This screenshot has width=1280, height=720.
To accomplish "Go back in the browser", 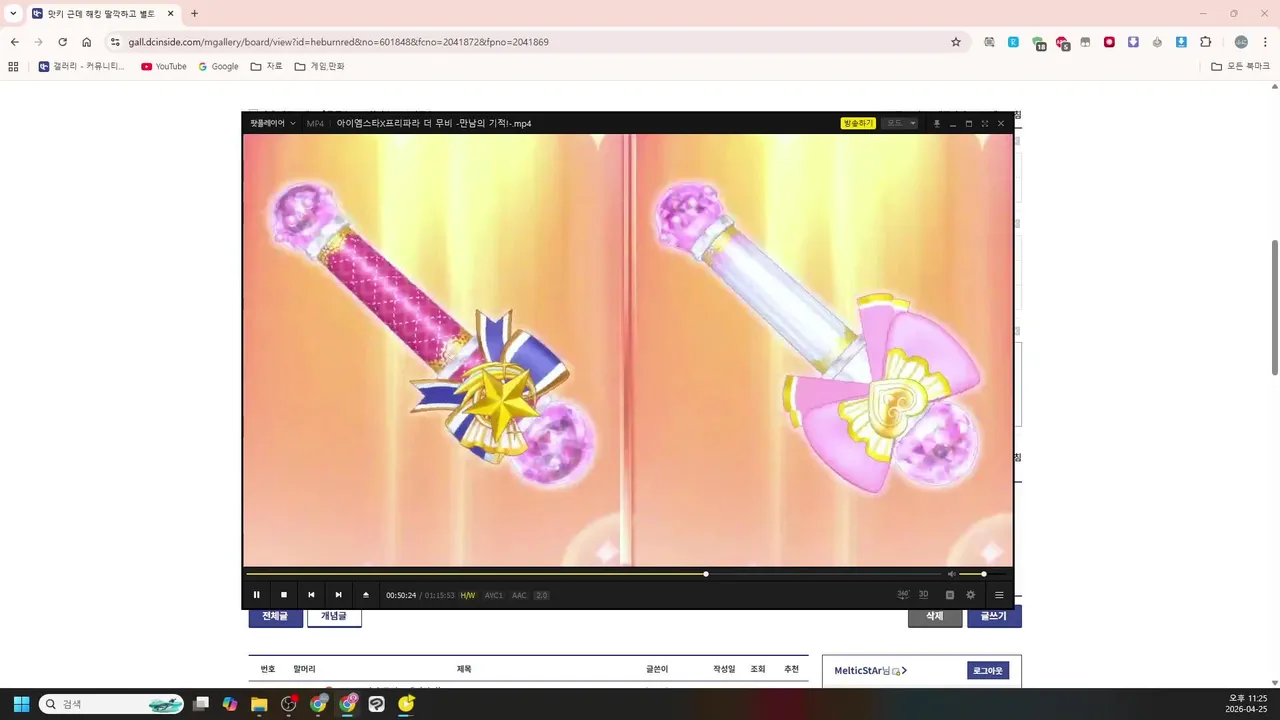I will click(x=14, y=42).
